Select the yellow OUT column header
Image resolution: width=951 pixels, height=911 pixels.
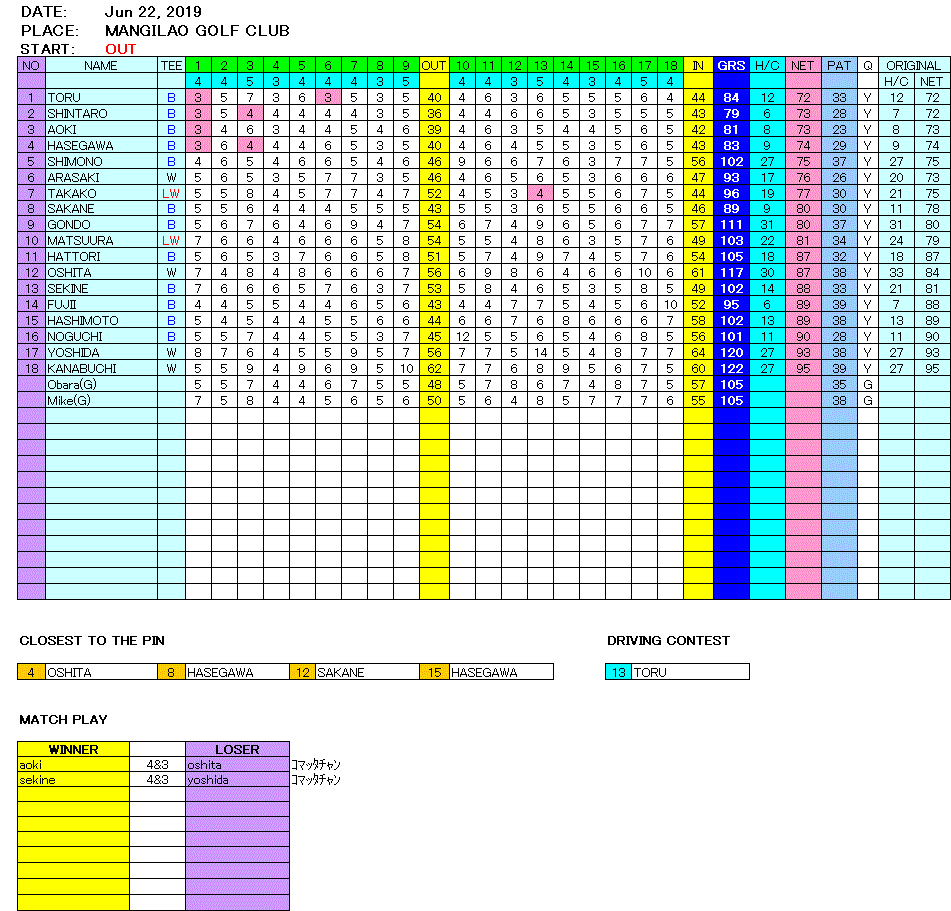tap(434, 65)
